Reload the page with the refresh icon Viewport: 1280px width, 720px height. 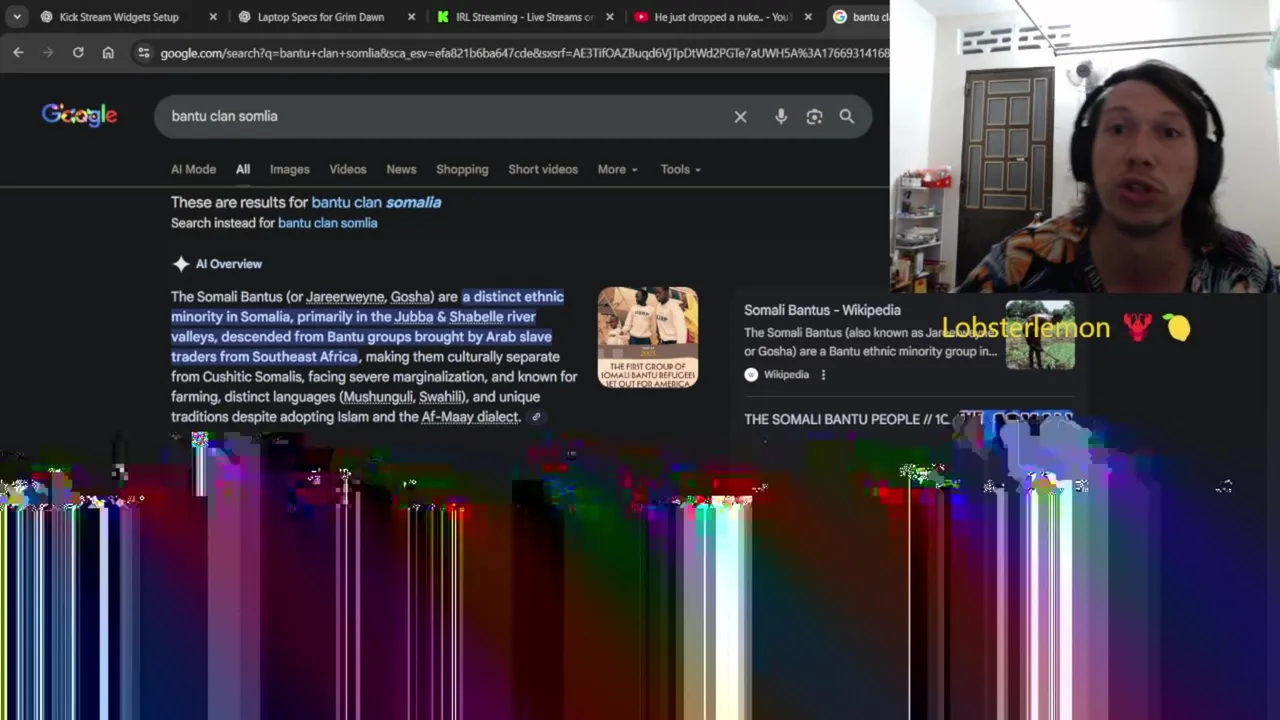[78, 52]
